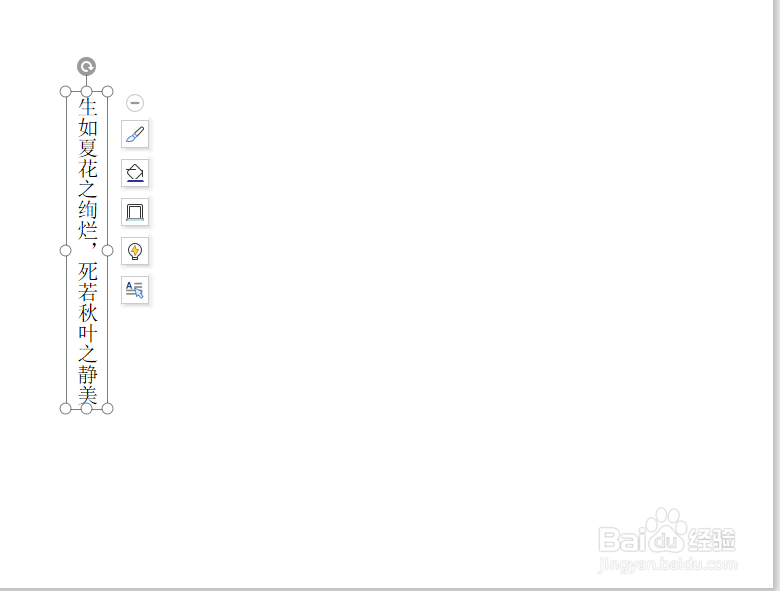The height and width of the screenshot is (591, 780).
Task: Open the text formatting tool icon
Action: tap(135, 290)
